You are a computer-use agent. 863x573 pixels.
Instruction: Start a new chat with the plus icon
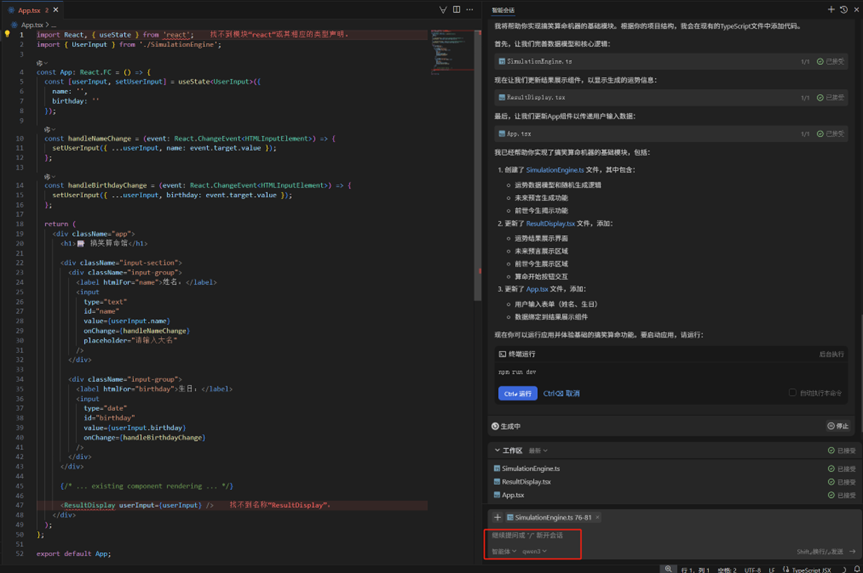(x=831, y=9)
